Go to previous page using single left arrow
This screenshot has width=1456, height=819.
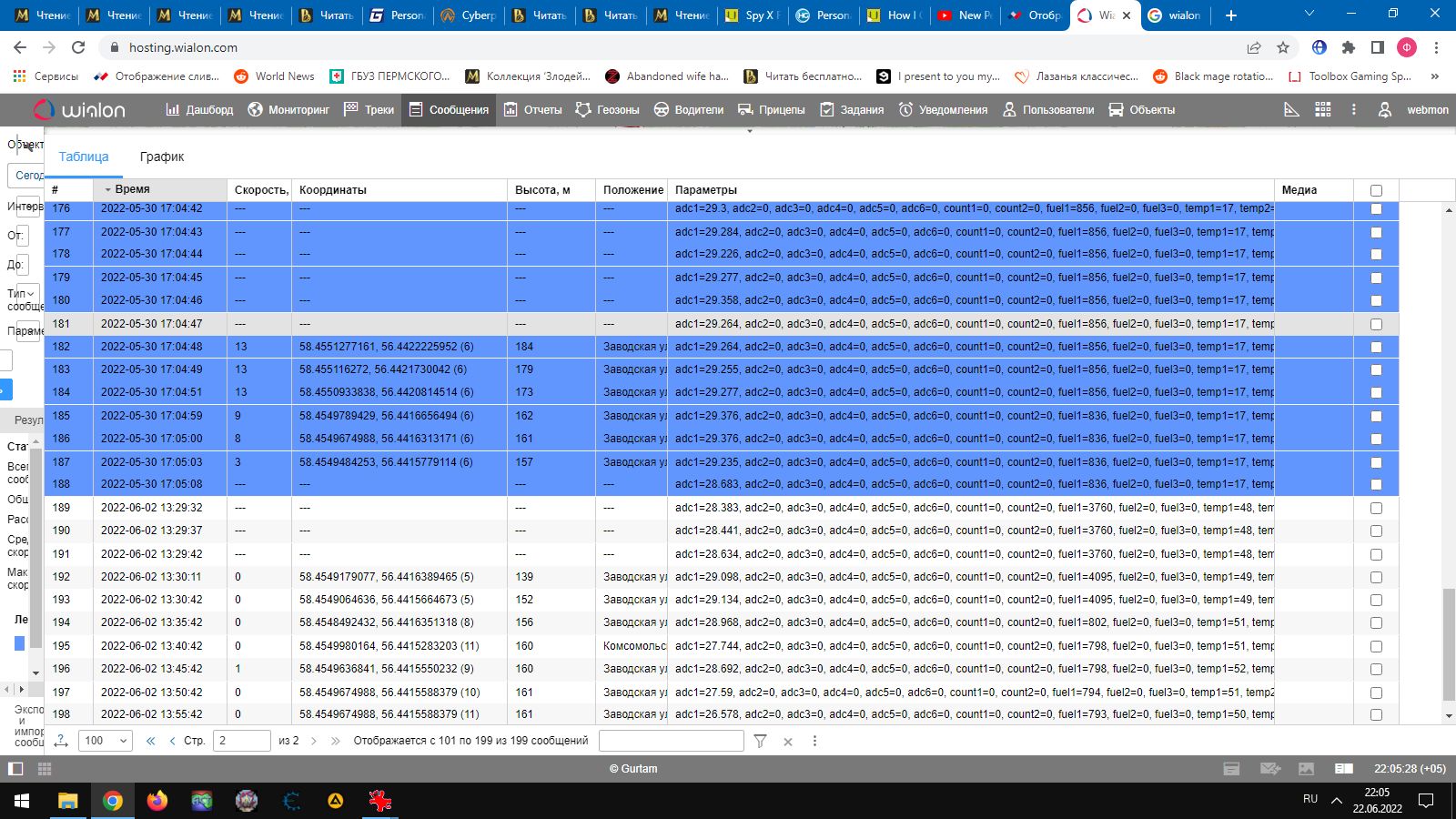coord(173,741)
